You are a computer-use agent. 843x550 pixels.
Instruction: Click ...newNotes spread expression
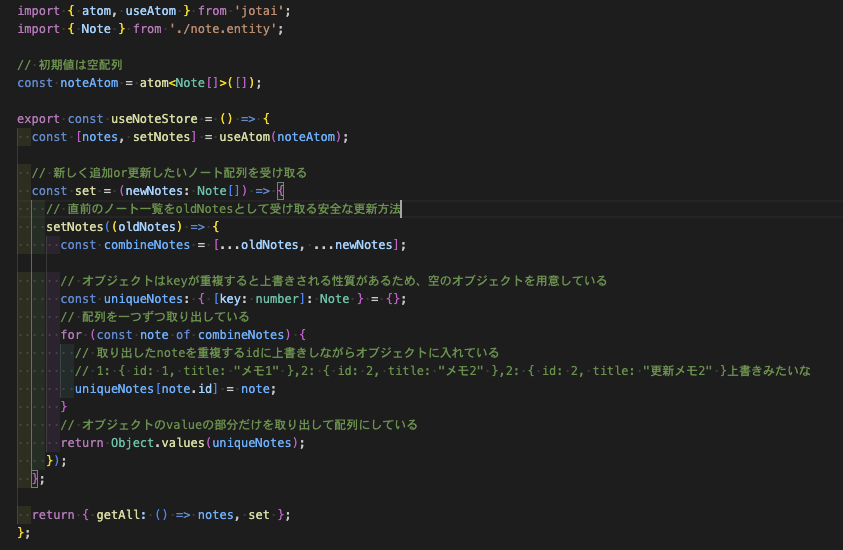(353, 245)
